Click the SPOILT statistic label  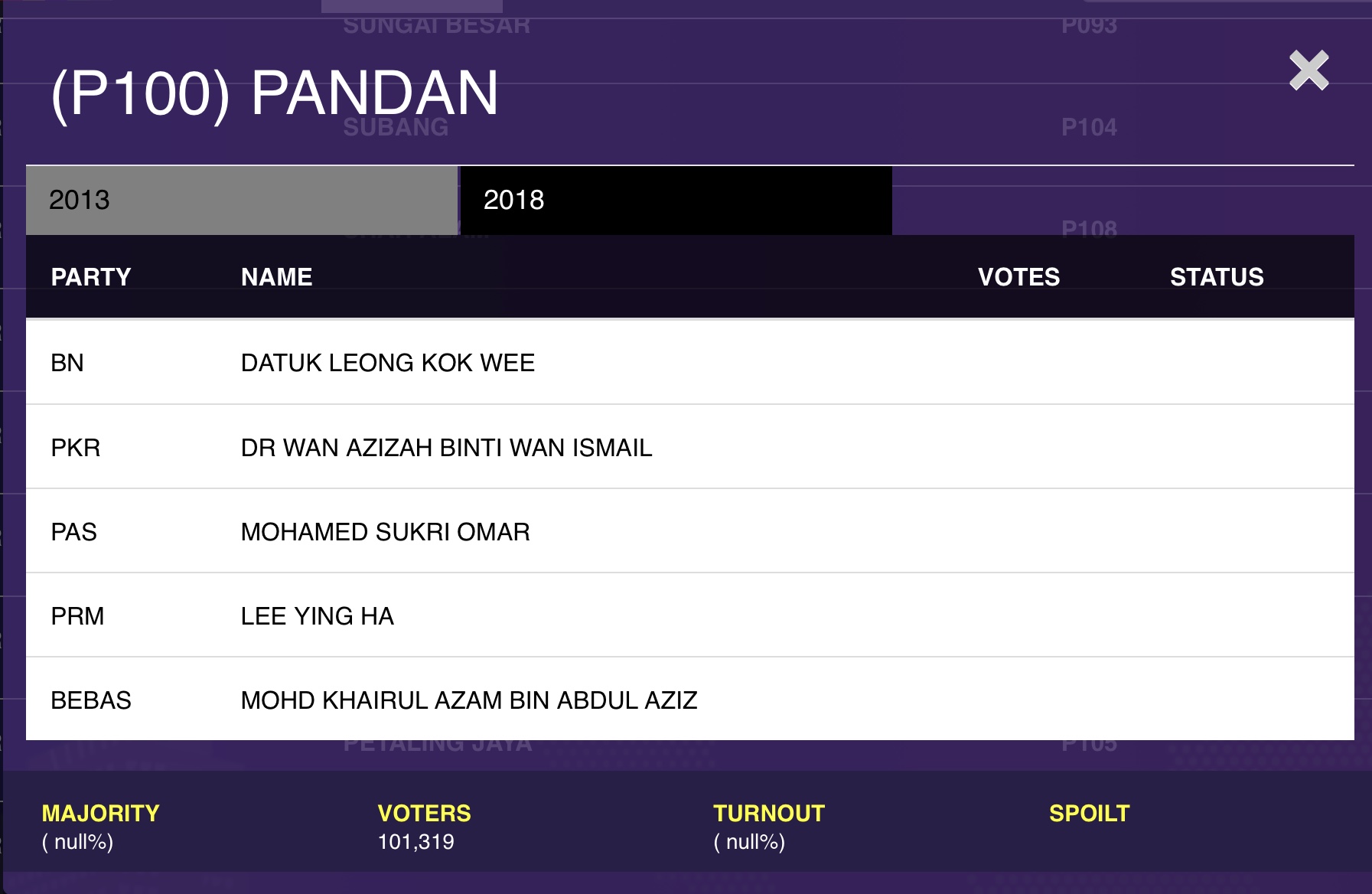1089,813
